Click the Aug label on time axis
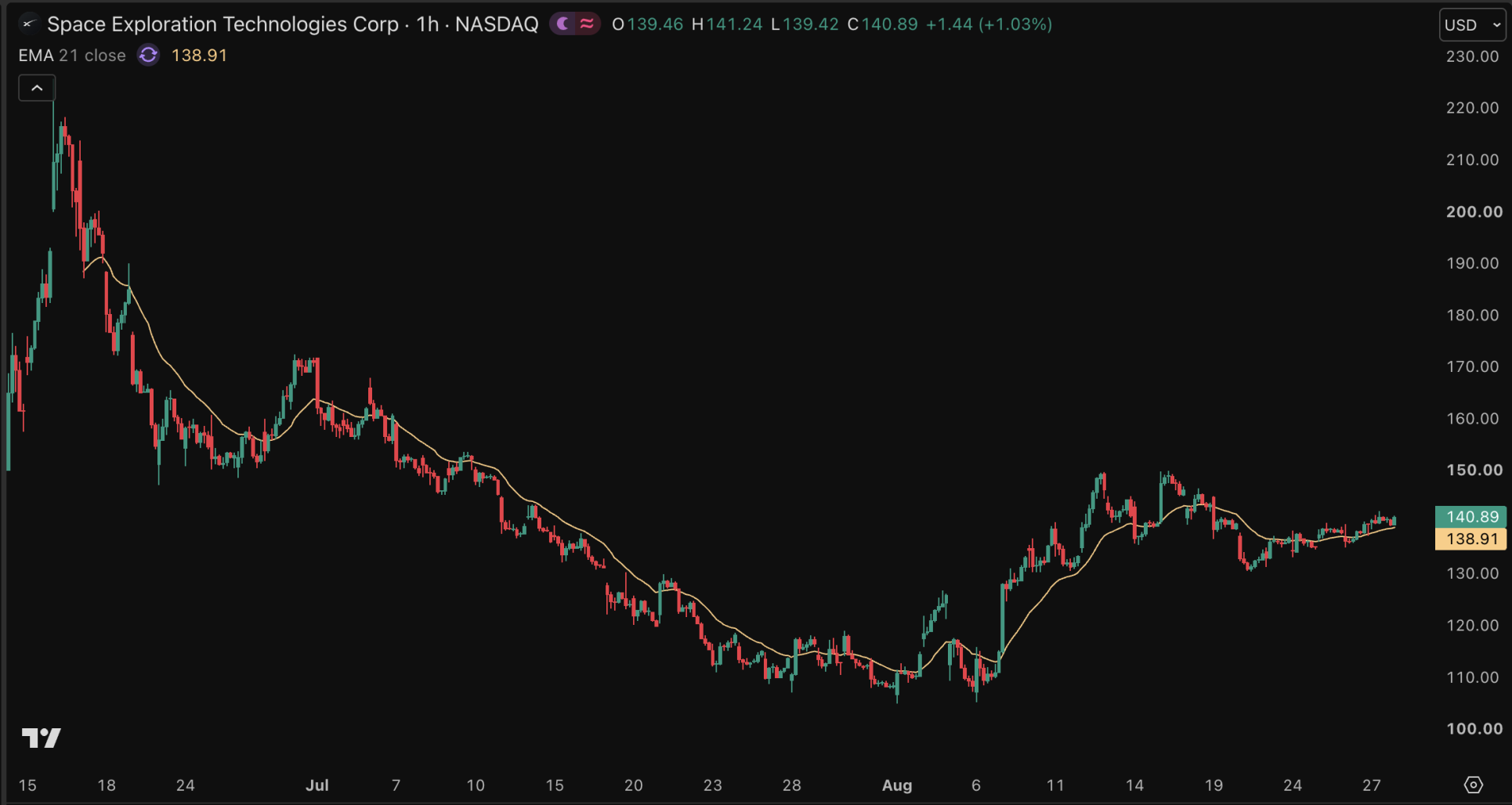 click(x=897, y=785)
